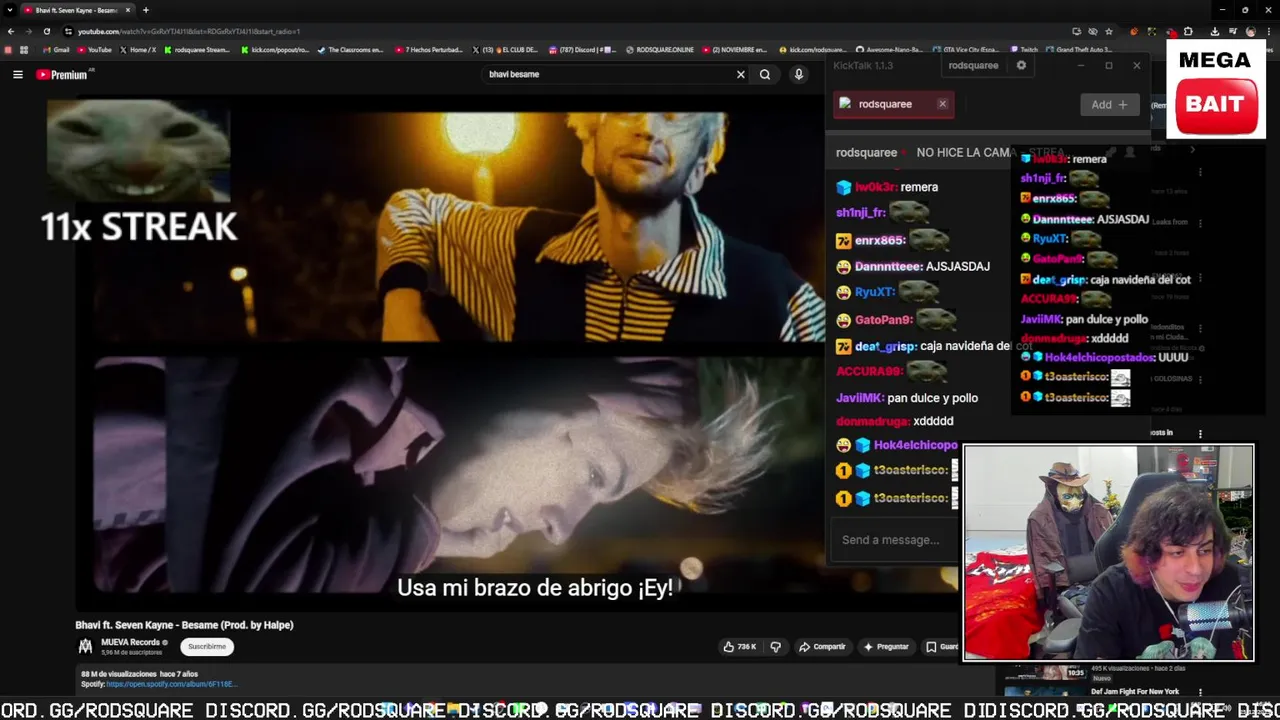Run search with the magnifier button

pos(765,74)
